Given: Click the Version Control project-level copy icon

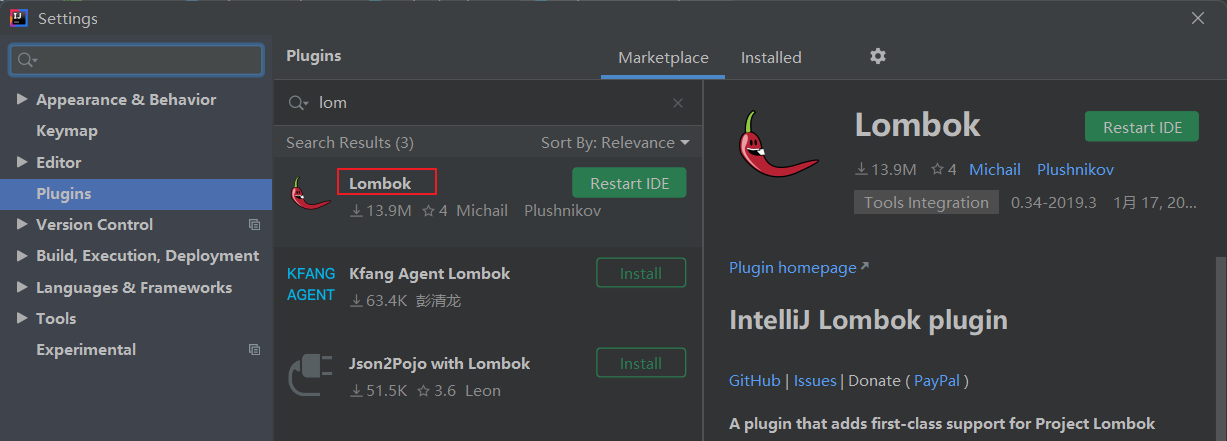Looking at the screenshot, I should pyautogui.click(x=254, y=225).
